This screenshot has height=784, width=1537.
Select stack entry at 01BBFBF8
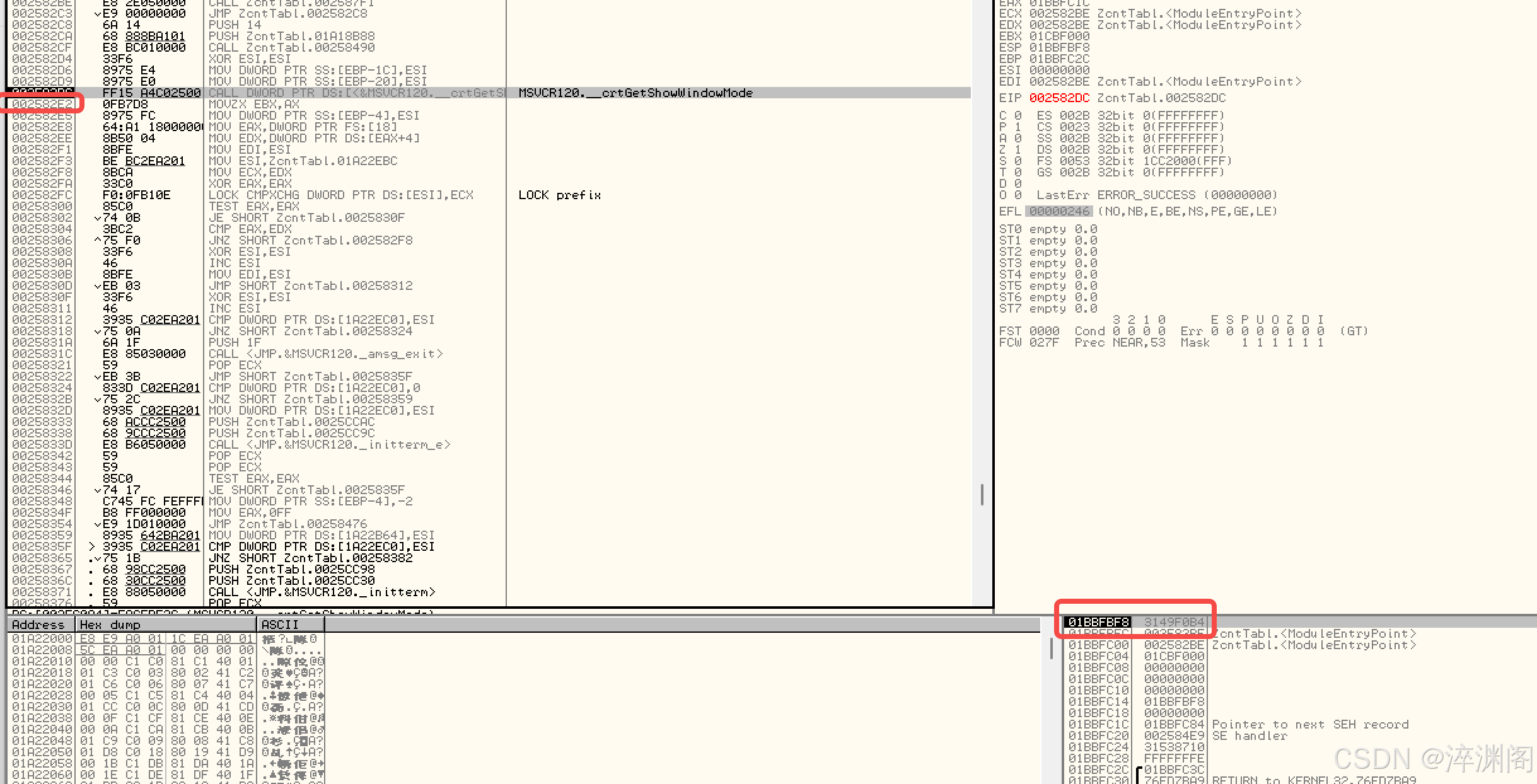pyautogui.click(x=1099, y=622)
